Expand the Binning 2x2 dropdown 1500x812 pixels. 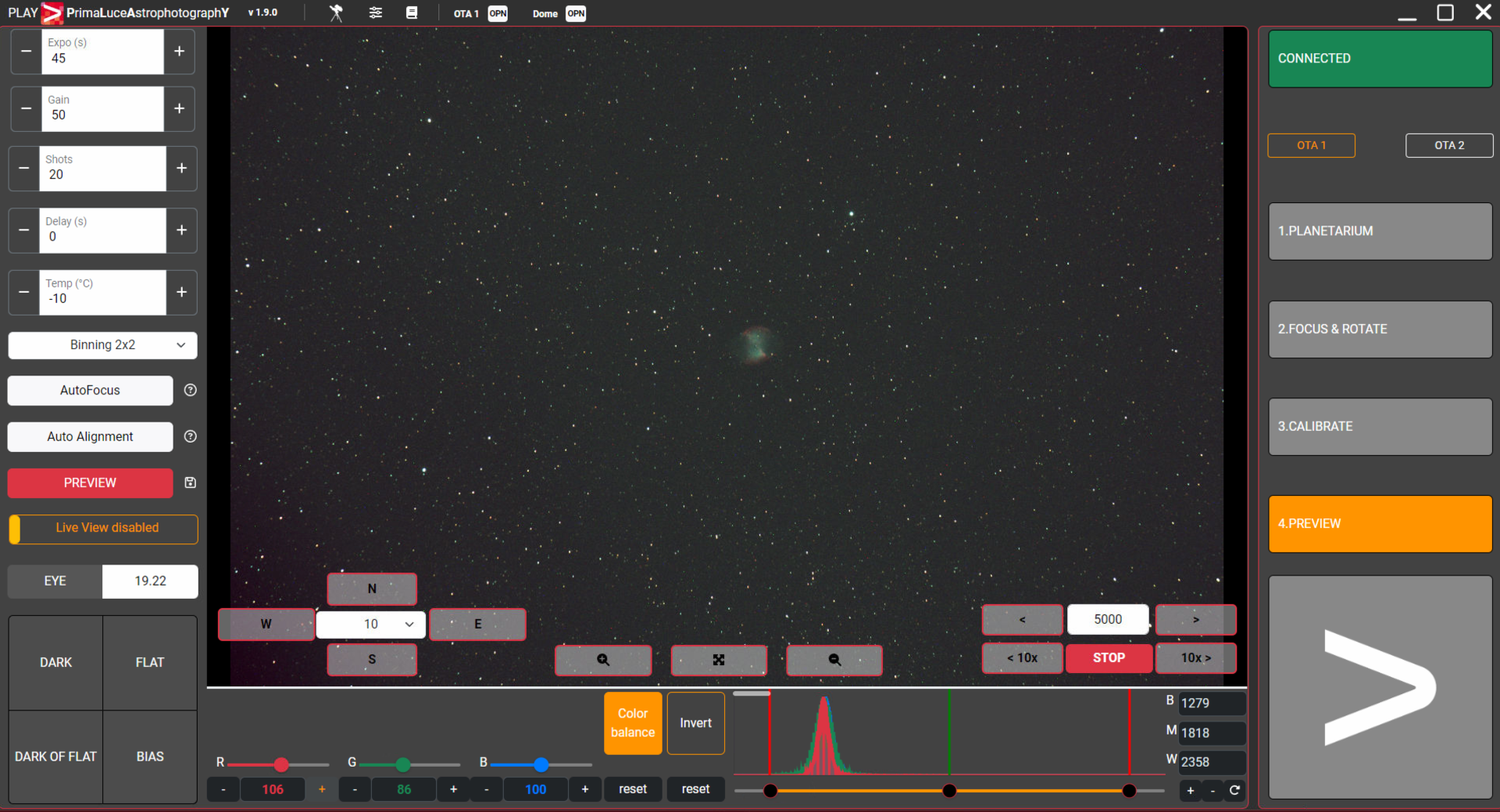click(102, 345)
